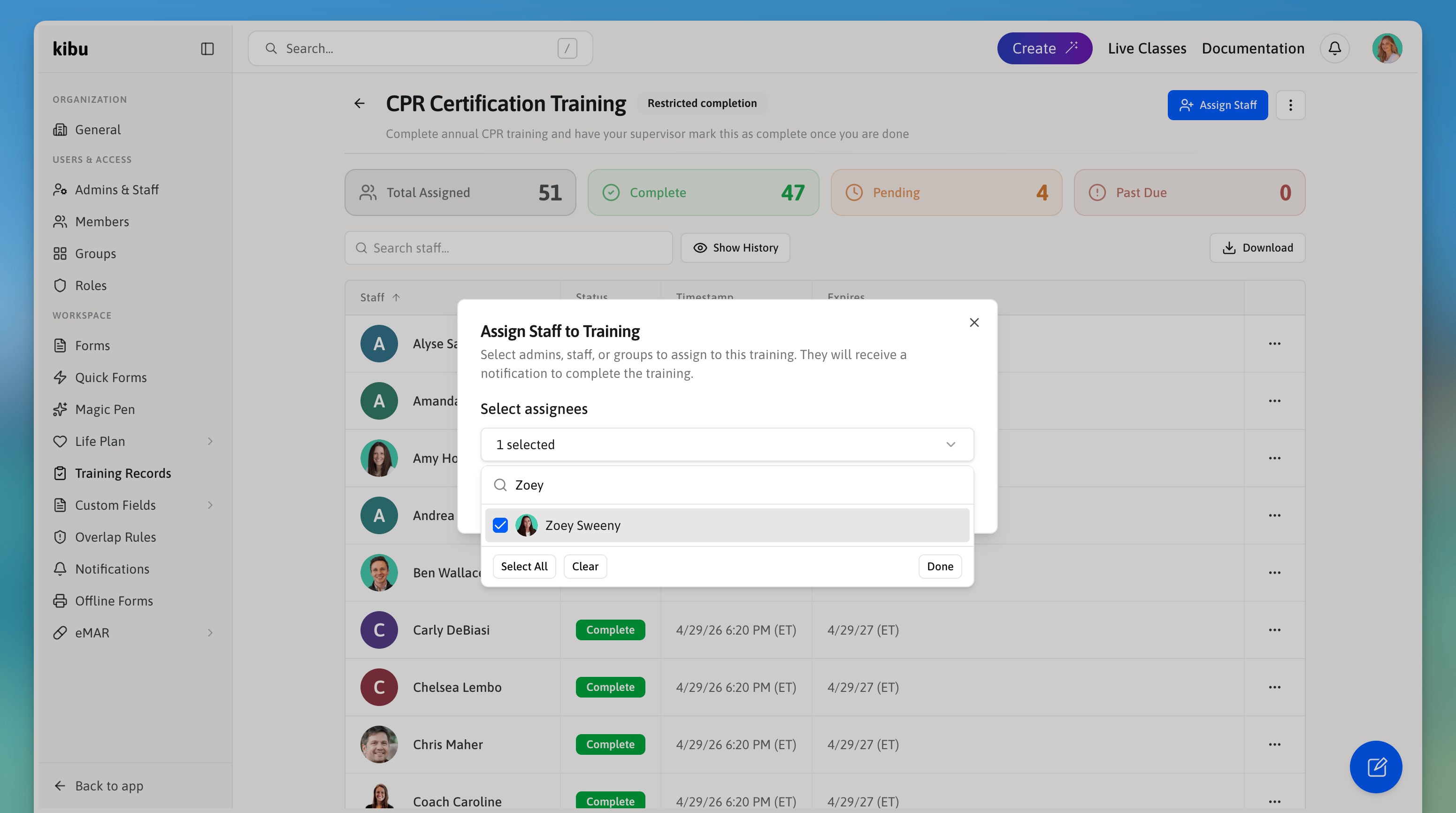Open row options for Amanda row

click(x=1274, y=401)
